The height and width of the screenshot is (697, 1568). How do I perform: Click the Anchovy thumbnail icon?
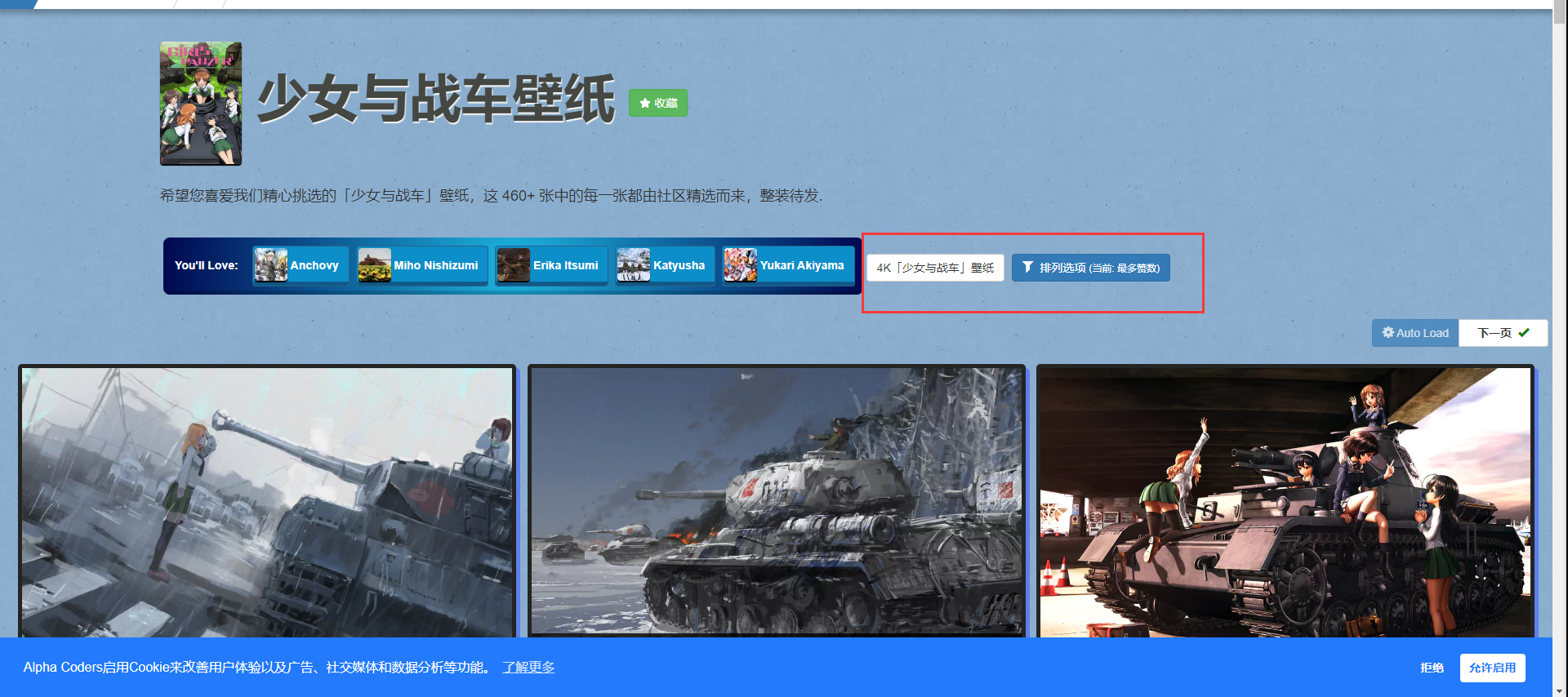tap(271, 265)
